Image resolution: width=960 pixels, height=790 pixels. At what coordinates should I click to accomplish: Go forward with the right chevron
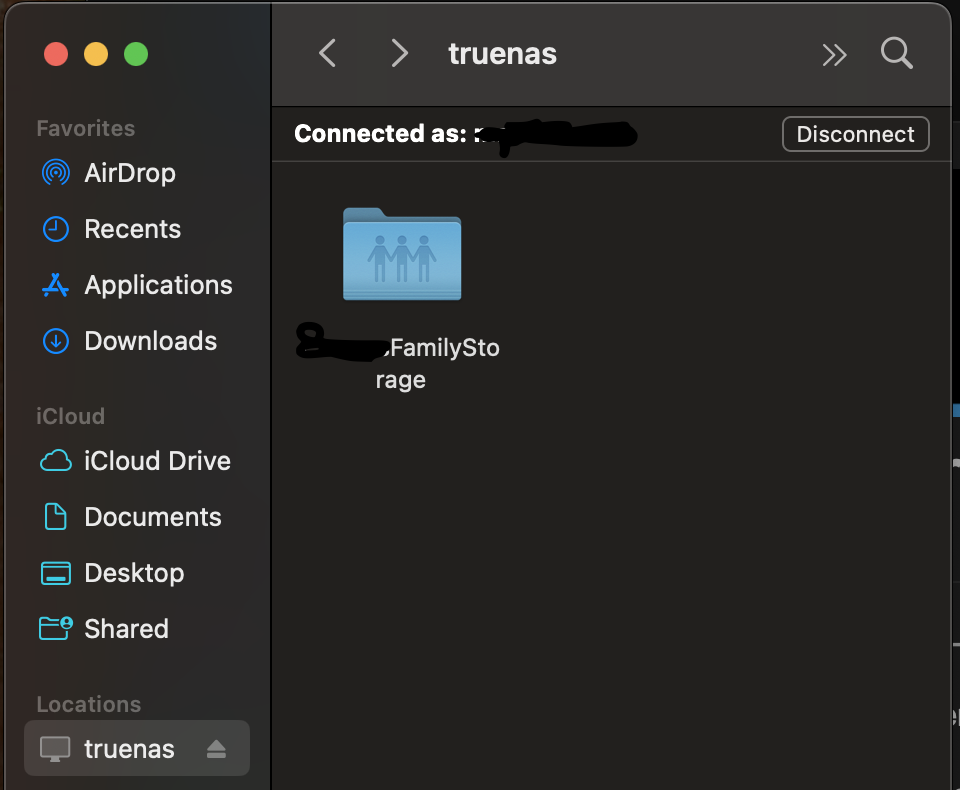399,53
